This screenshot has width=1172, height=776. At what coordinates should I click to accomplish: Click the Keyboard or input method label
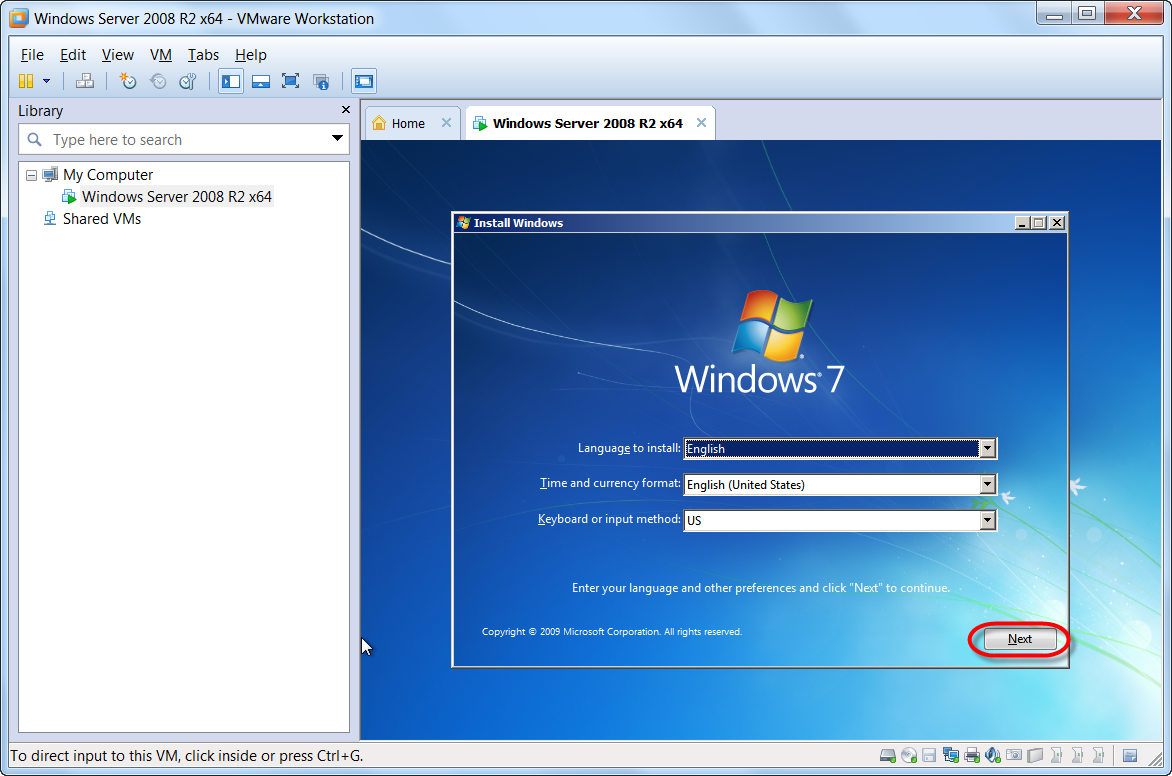click(x=609, y=519)
